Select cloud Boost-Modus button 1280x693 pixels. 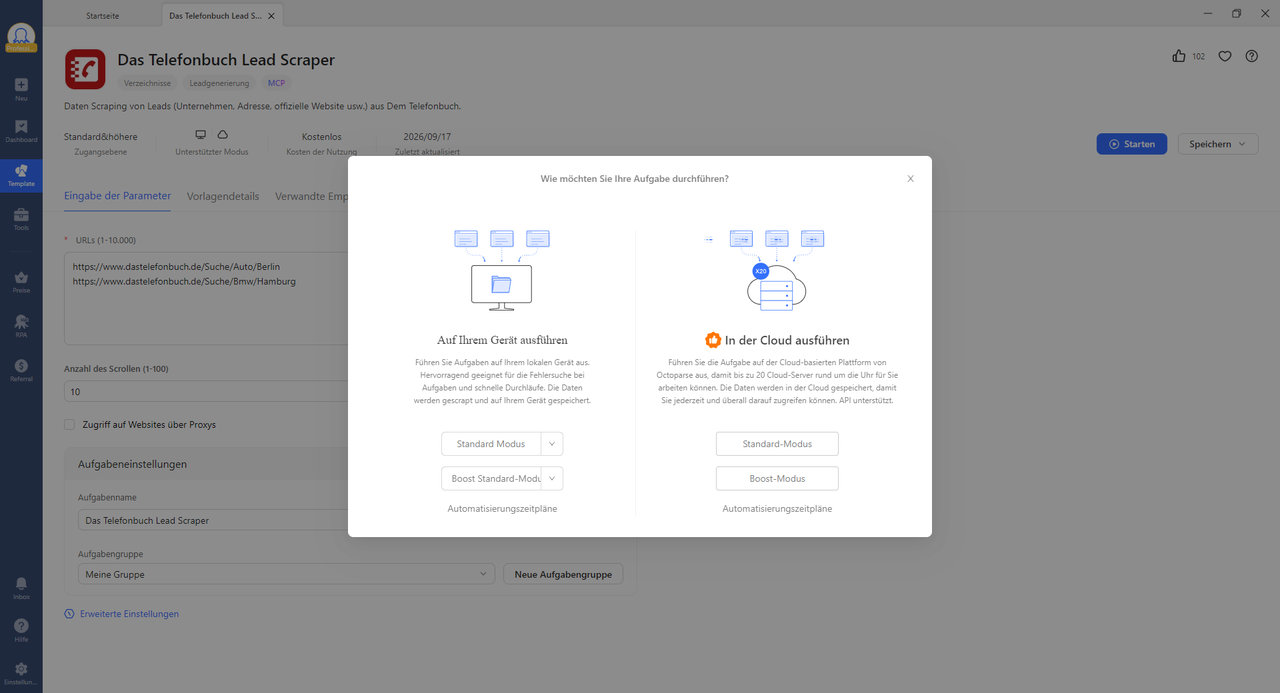click(777, 479)
